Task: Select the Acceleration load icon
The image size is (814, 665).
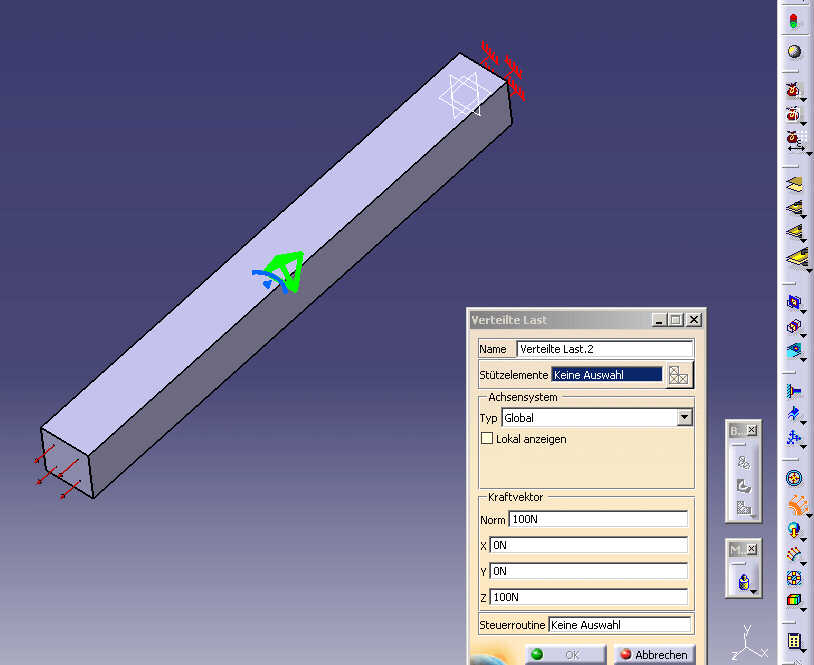Action: (793, 530)
